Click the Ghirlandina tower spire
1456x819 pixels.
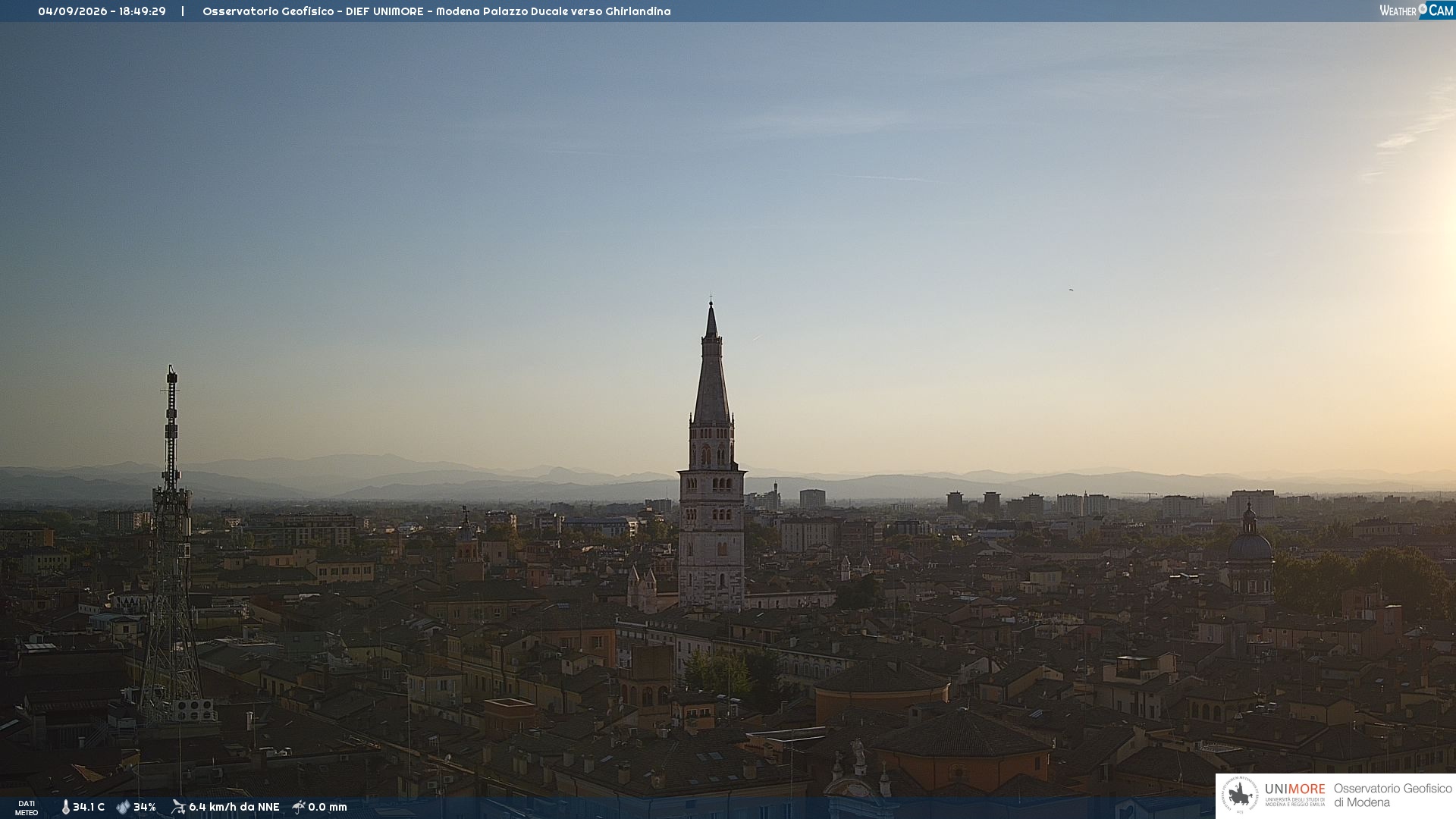pos(711,362)
